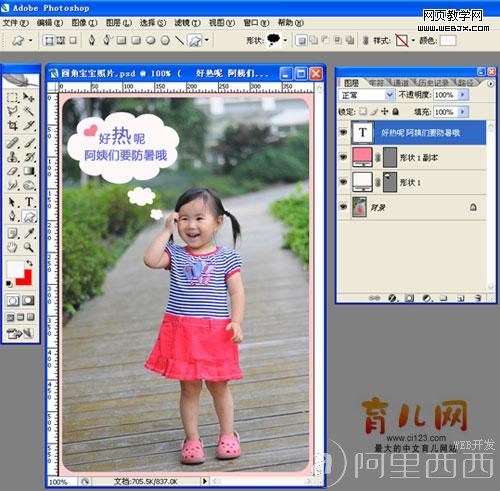Switch to 通道 tab

[400, 83]
